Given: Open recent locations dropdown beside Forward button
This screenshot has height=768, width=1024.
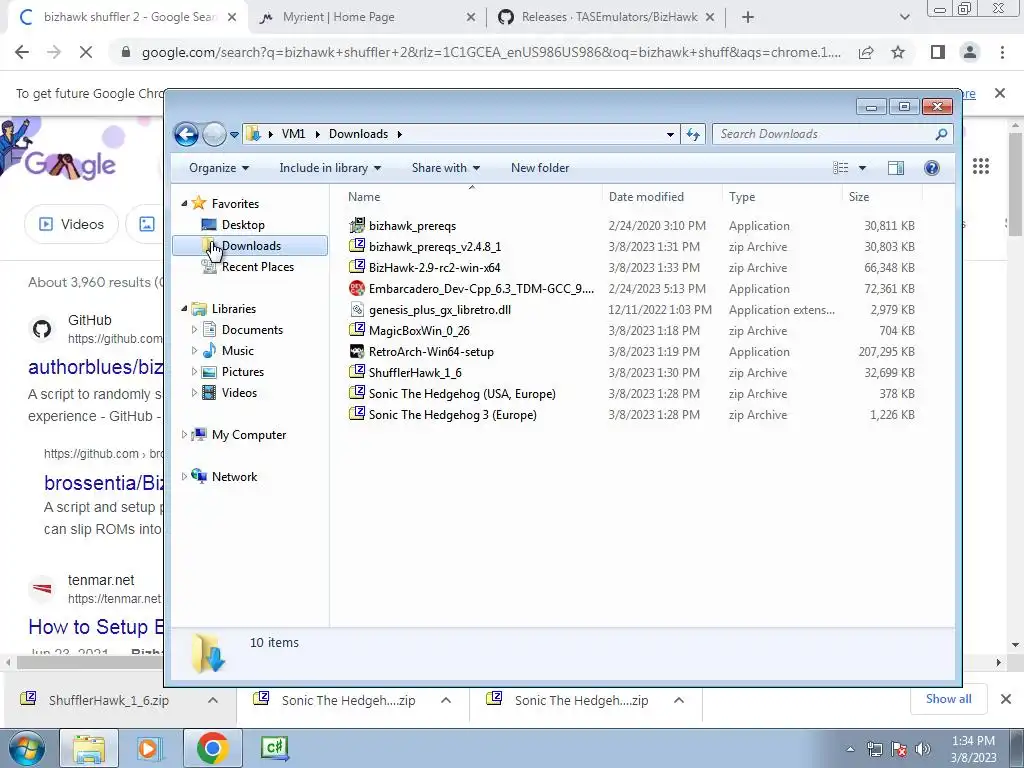Looking at the screenshot, I should (x=234, y=135).
